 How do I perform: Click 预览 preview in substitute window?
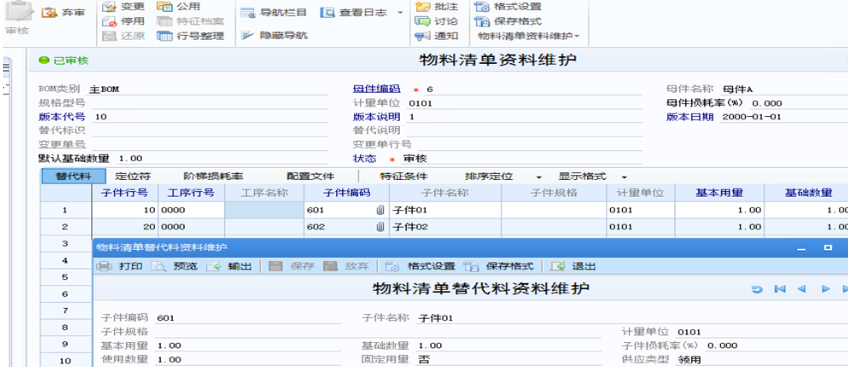174,266
